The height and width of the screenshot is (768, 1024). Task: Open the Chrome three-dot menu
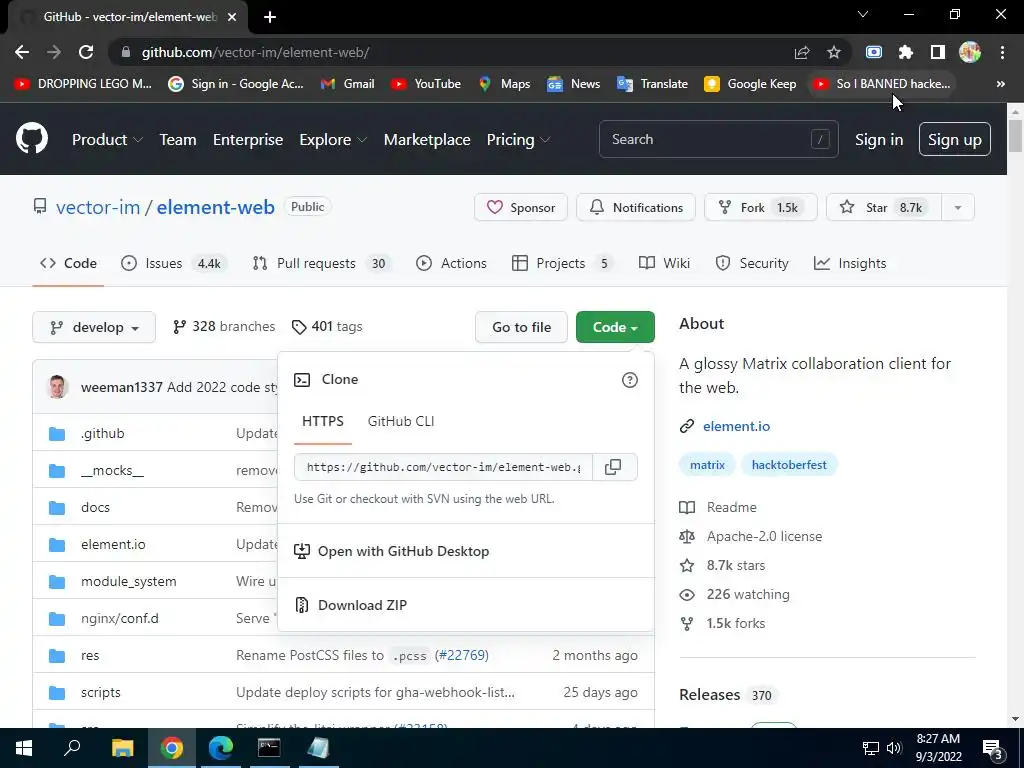pos(1002,52)
